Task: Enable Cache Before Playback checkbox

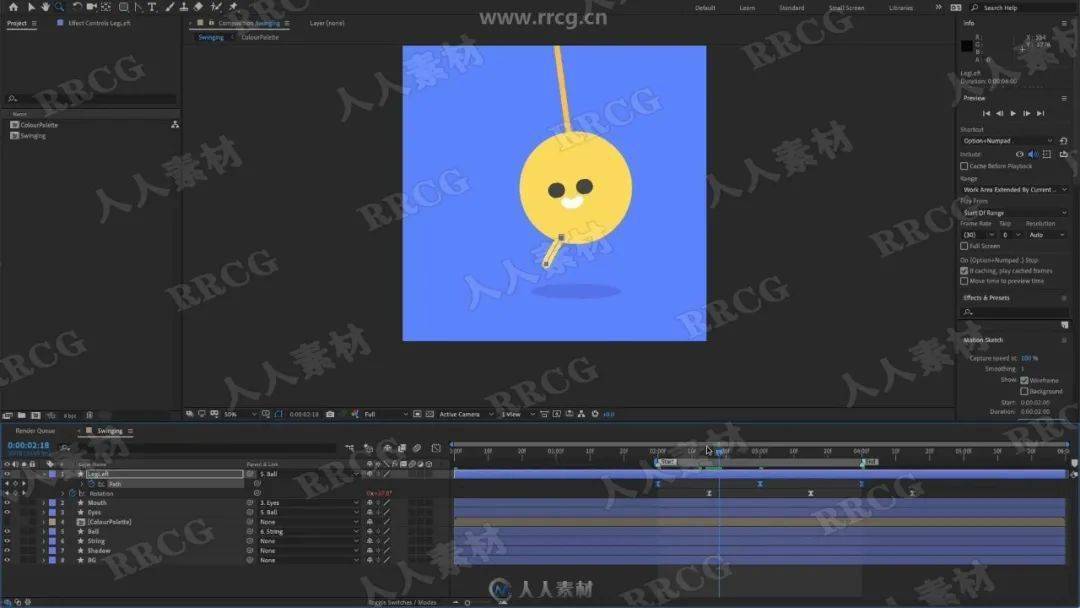Action: coord(964,166)
